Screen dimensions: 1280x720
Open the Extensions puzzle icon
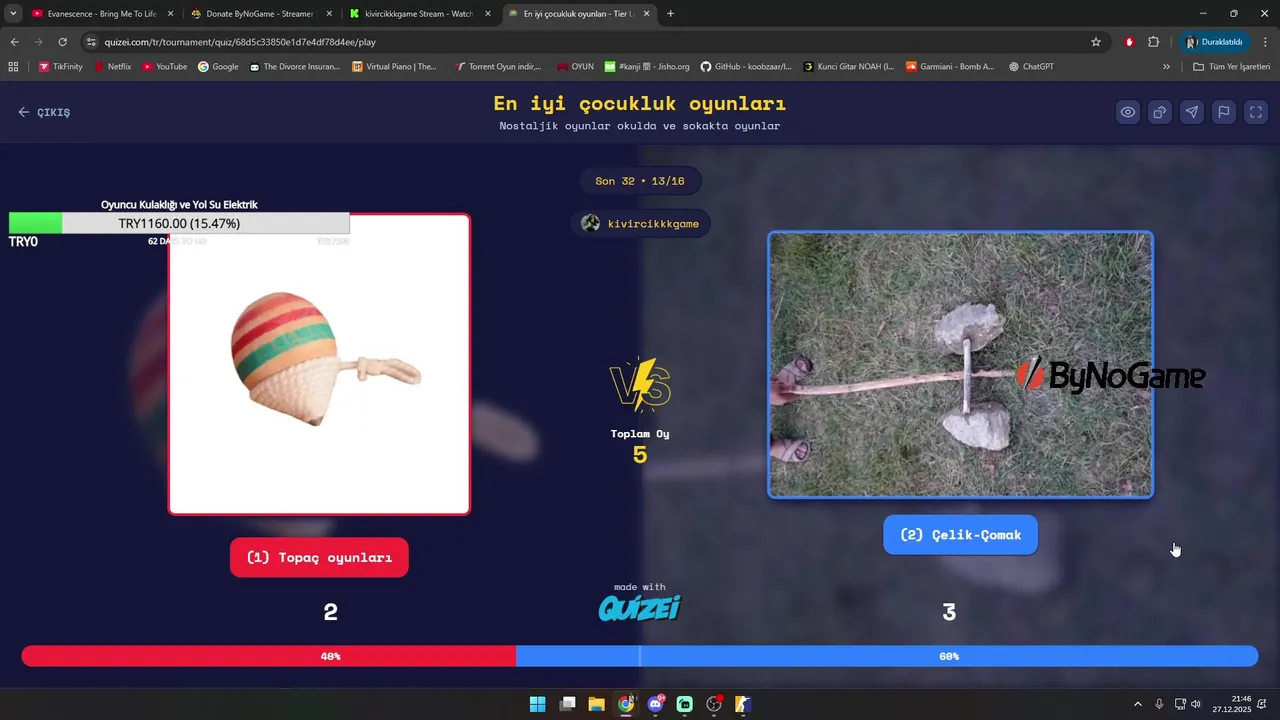pyautogui.click(x=1153, y=42)
